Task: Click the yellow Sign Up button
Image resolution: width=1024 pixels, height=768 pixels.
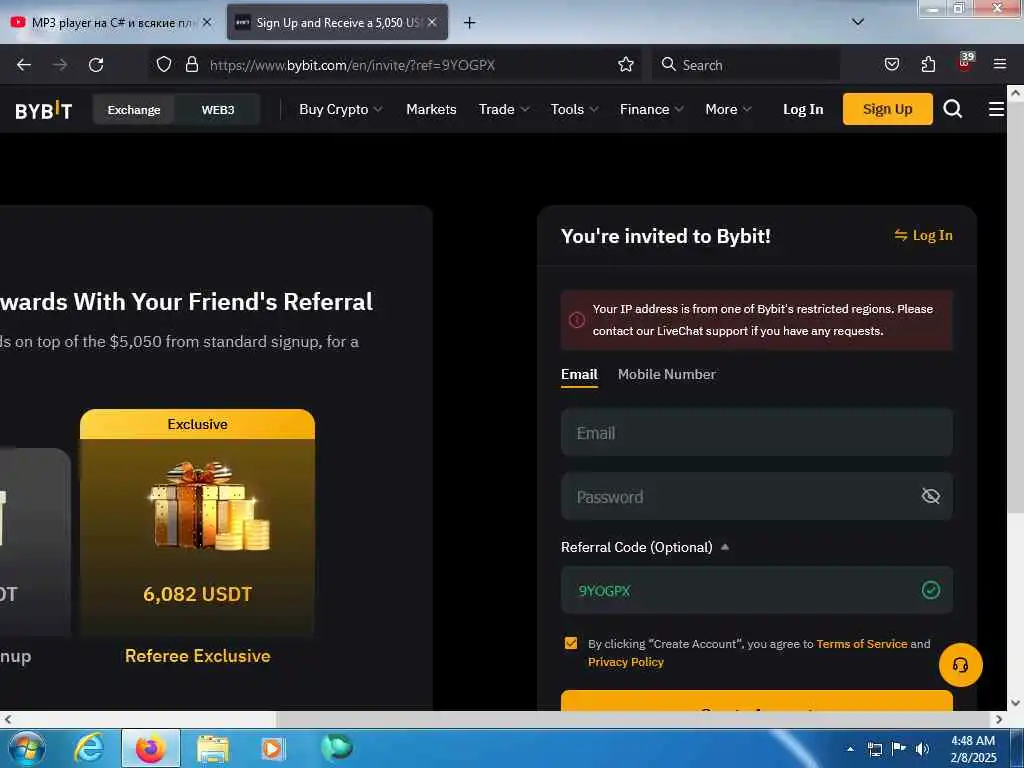Action: click(888, 109)
